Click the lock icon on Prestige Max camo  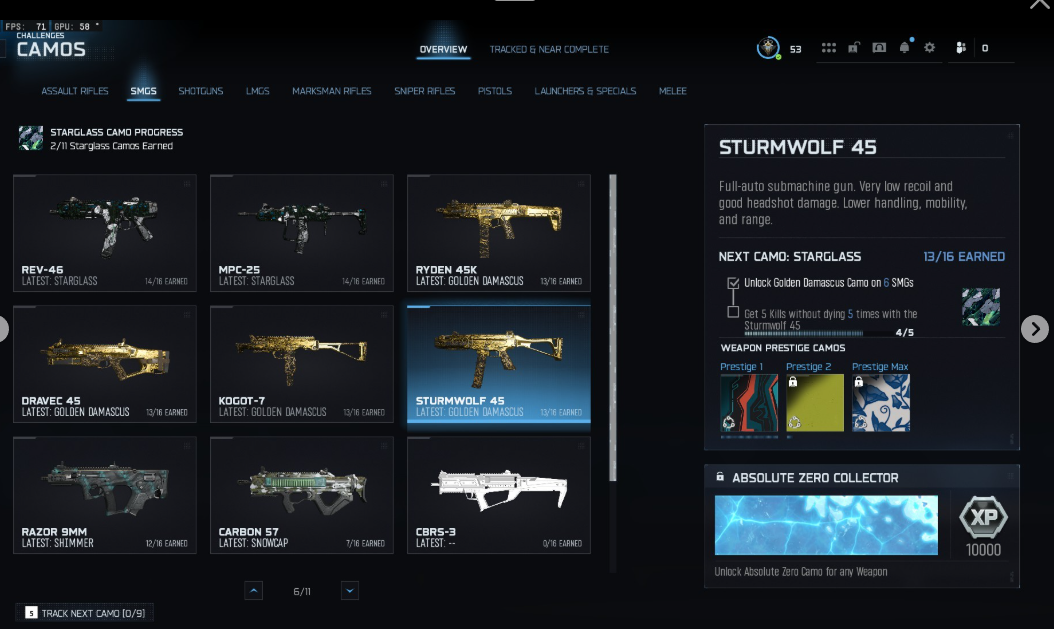(858, 382)
